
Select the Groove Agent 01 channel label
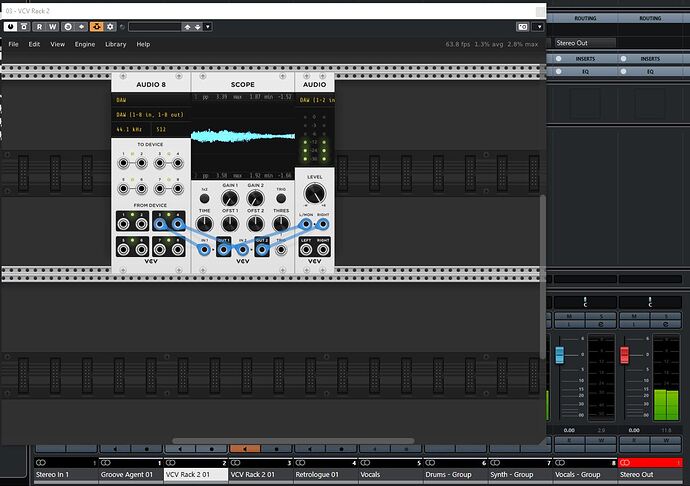[131, 475]
